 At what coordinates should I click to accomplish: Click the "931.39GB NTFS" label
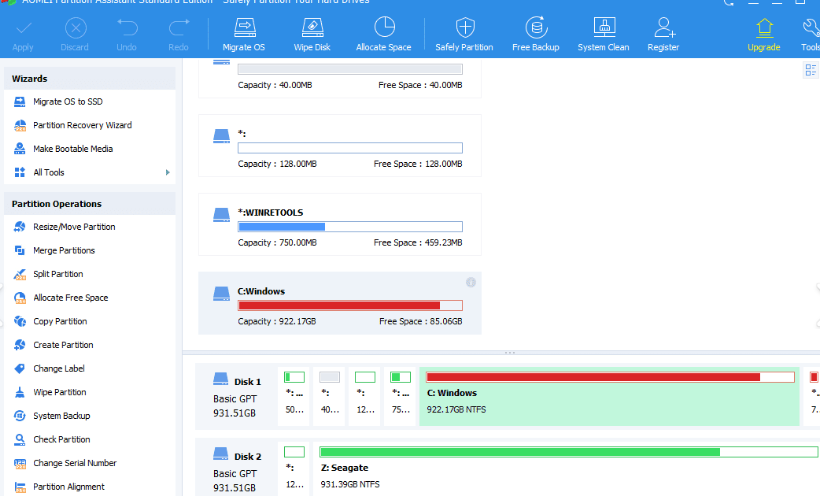pyautogui.click(x=350, y=484)
